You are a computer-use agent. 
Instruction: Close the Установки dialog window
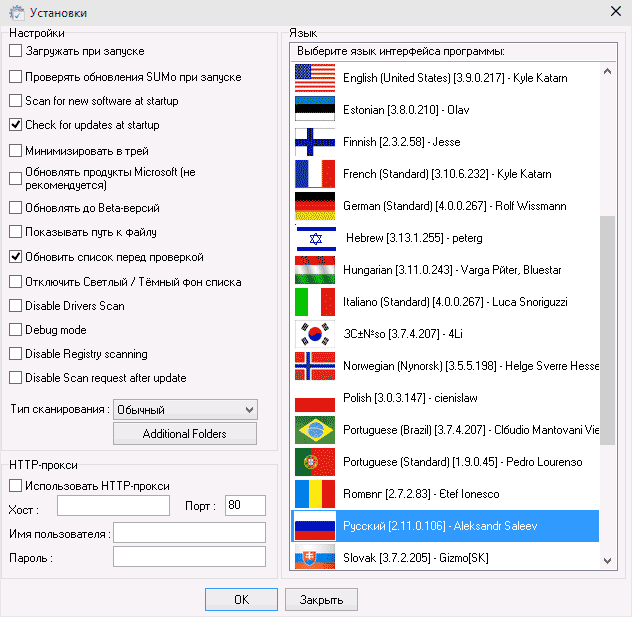click(615, 11)
